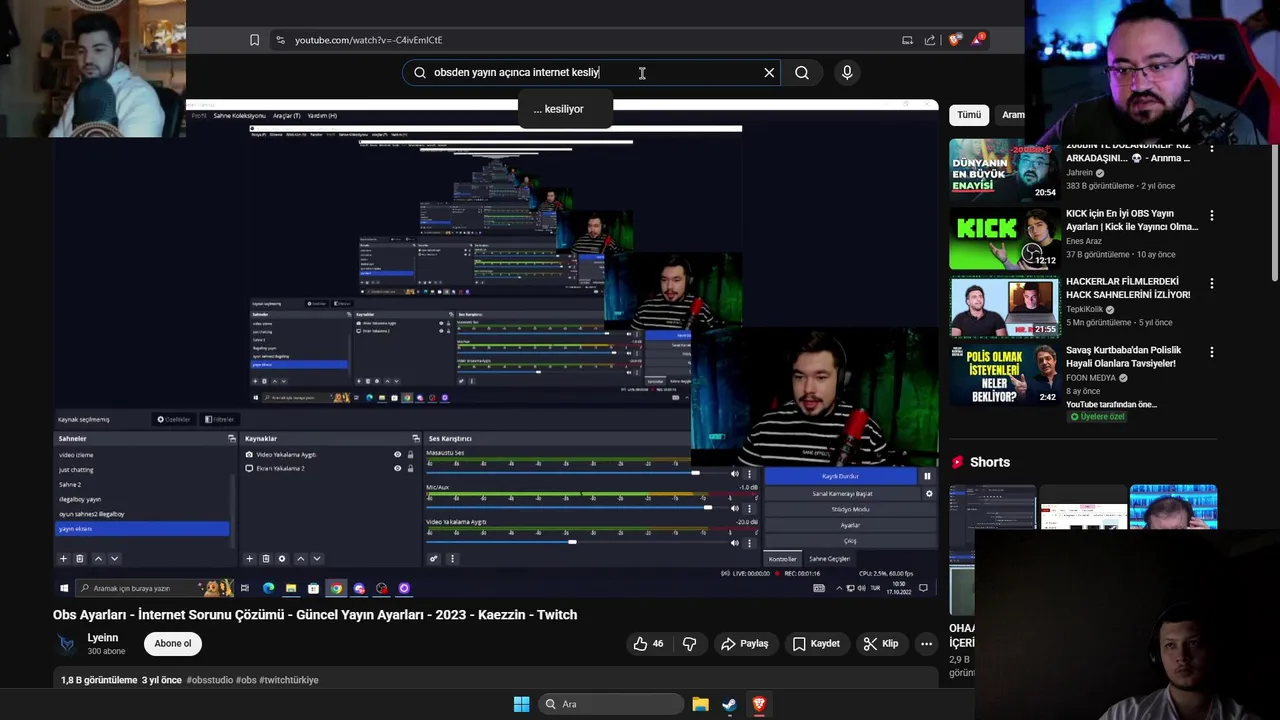The image size is (1280, 720).
Task: Move scene down arrow under Sahneler
Action: click(114, 559)
